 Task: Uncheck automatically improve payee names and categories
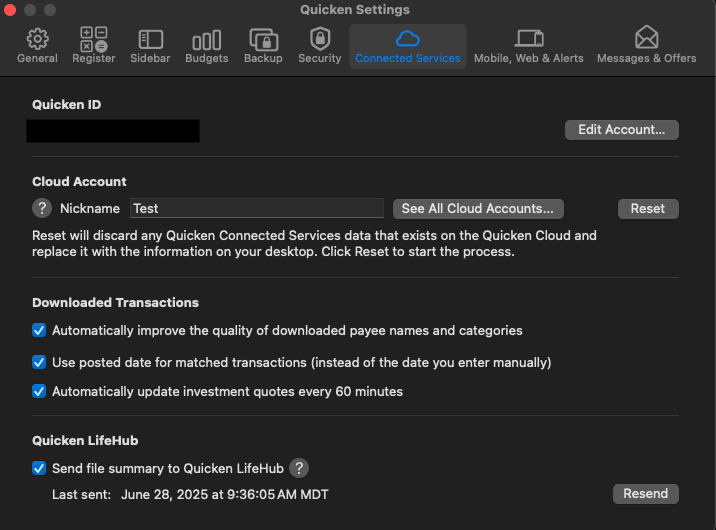39,331
